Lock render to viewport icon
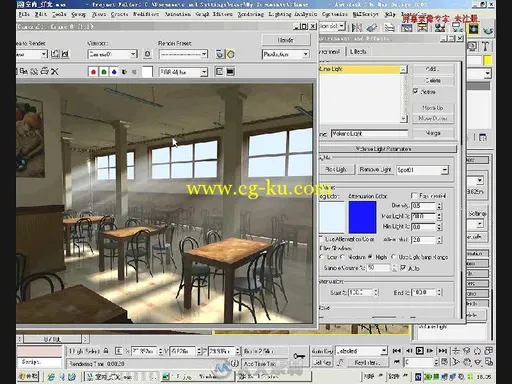The image size is (512, 384). (147, 54)
